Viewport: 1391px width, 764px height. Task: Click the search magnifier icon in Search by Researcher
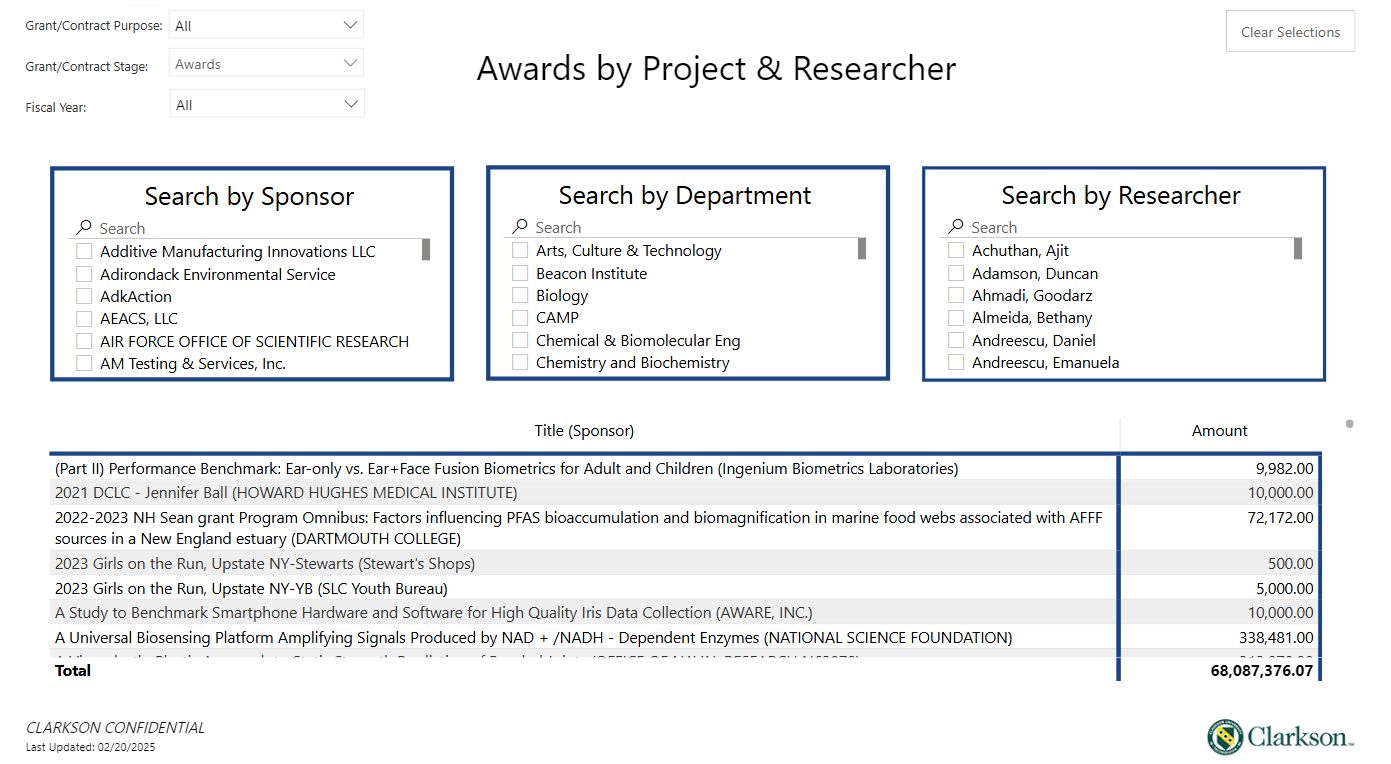click(956, 227)
